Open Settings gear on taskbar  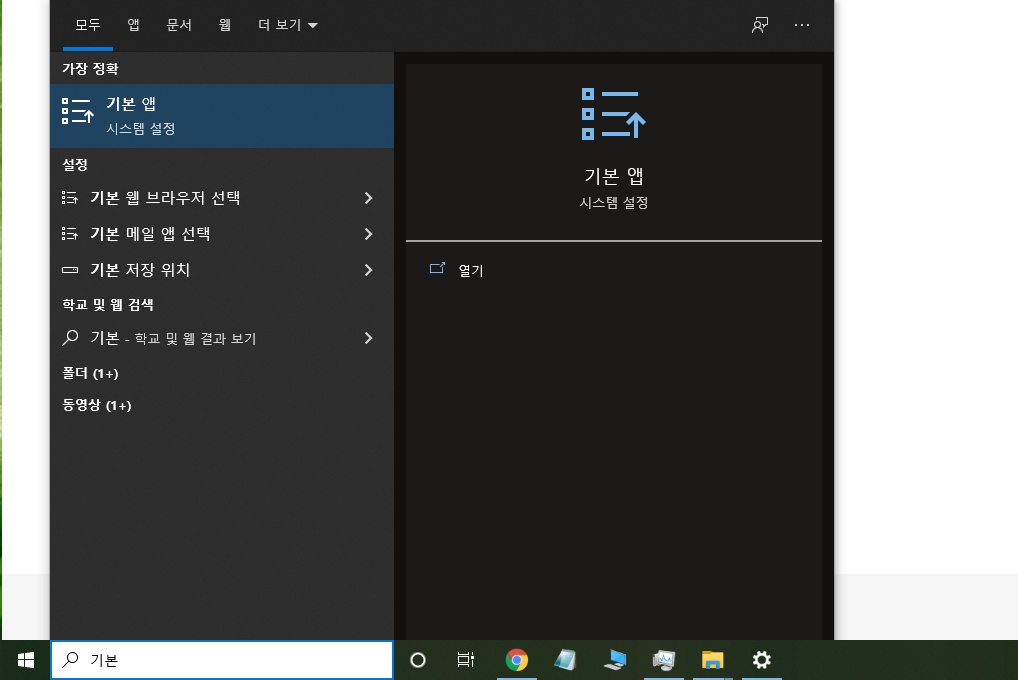[762, 660]
